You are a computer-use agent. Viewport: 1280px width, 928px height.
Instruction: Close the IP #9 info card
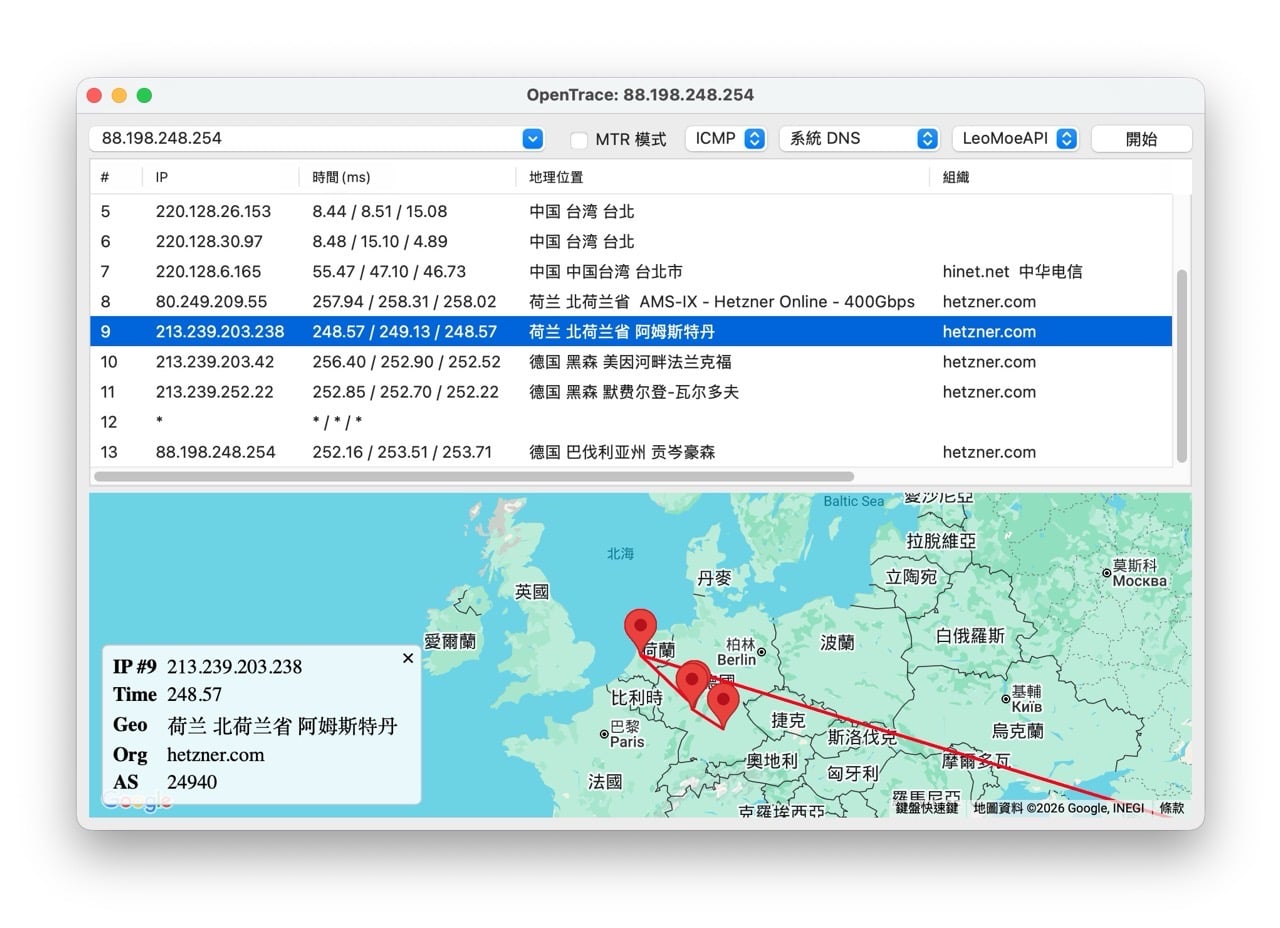click(408, 658)
